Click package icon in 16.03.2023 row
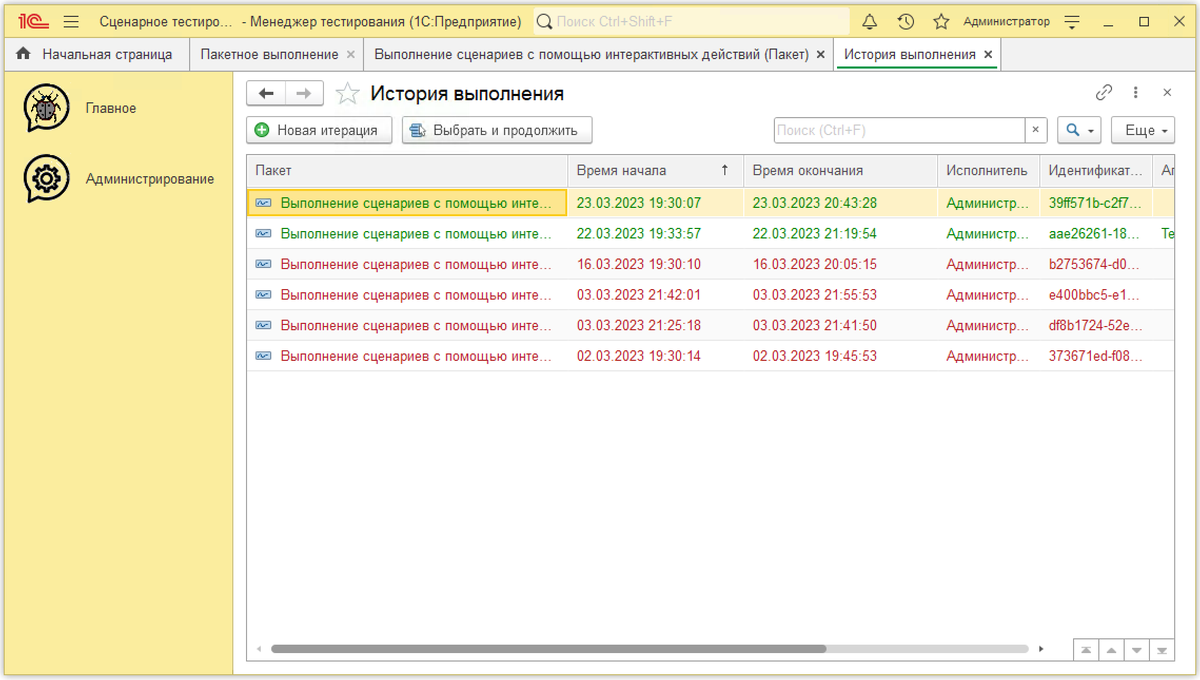 pyautogui.click(x=263, y=264)
